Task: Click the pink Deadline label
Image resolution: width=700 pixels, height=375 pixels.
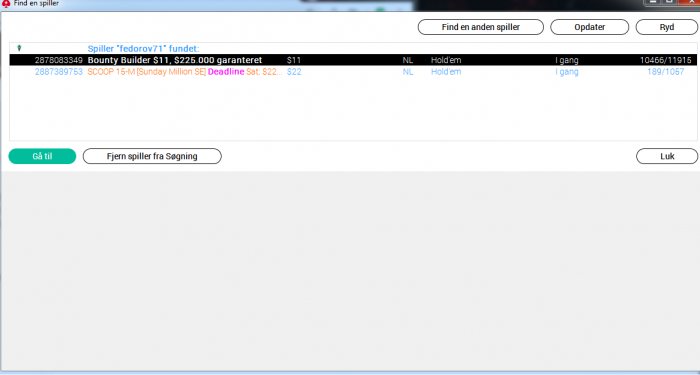Action: (x=226, y=71)
